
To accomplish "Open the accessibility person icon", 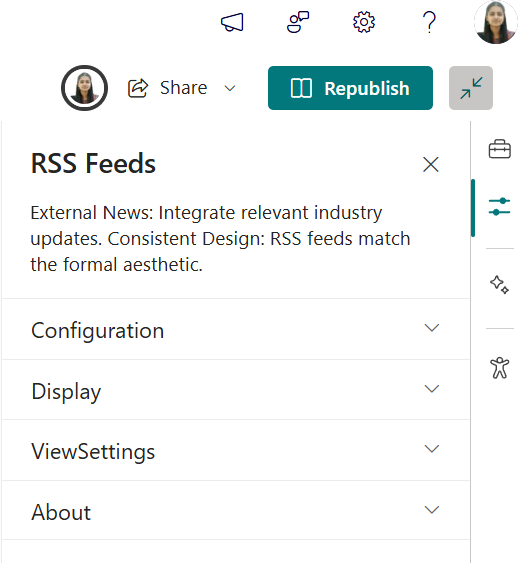I will click(x=500, y=368).
